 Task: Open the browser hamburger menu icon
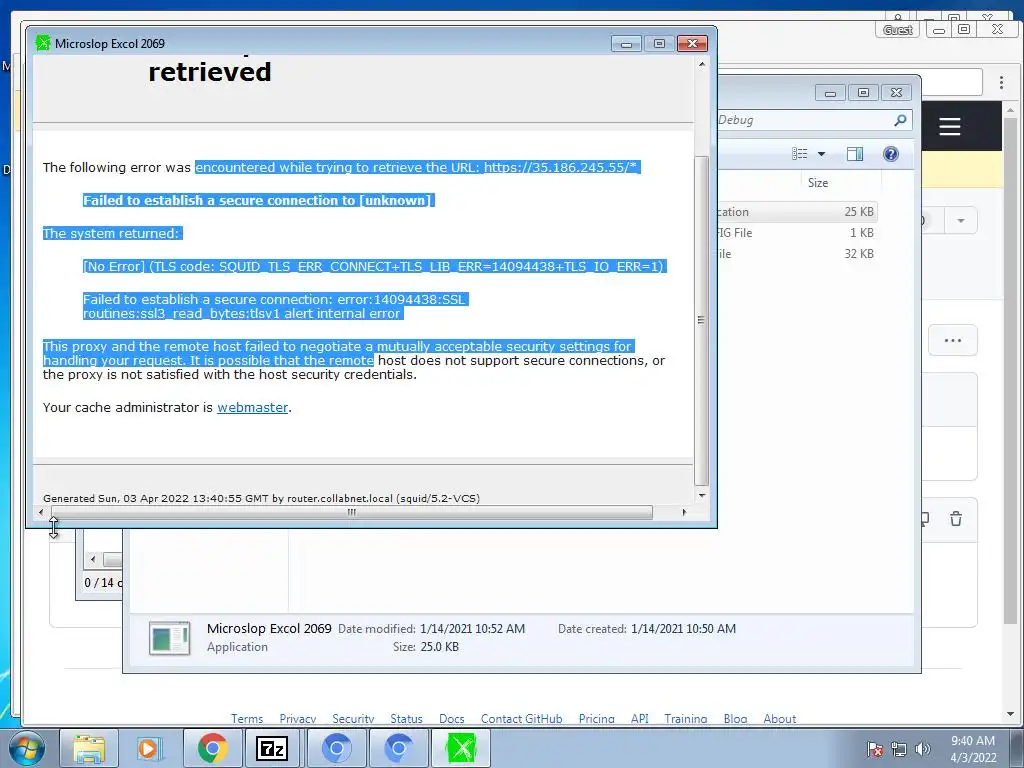[x=950, y=126]
